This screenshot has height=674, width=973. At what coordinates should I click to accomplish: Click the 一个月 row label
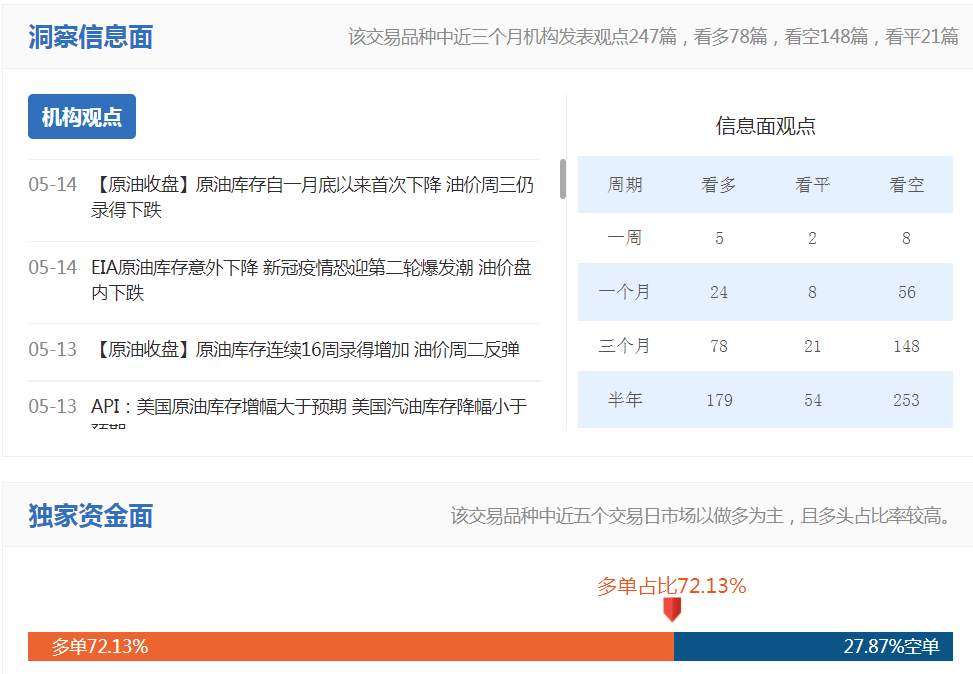625,292
